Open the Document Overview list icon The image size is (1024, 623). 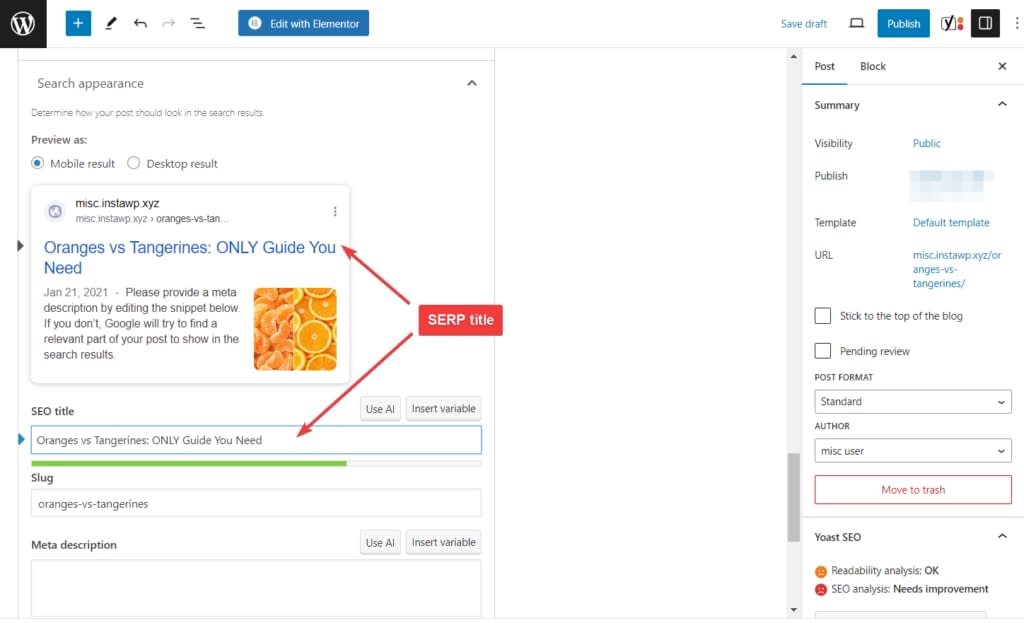coord(197,22)
